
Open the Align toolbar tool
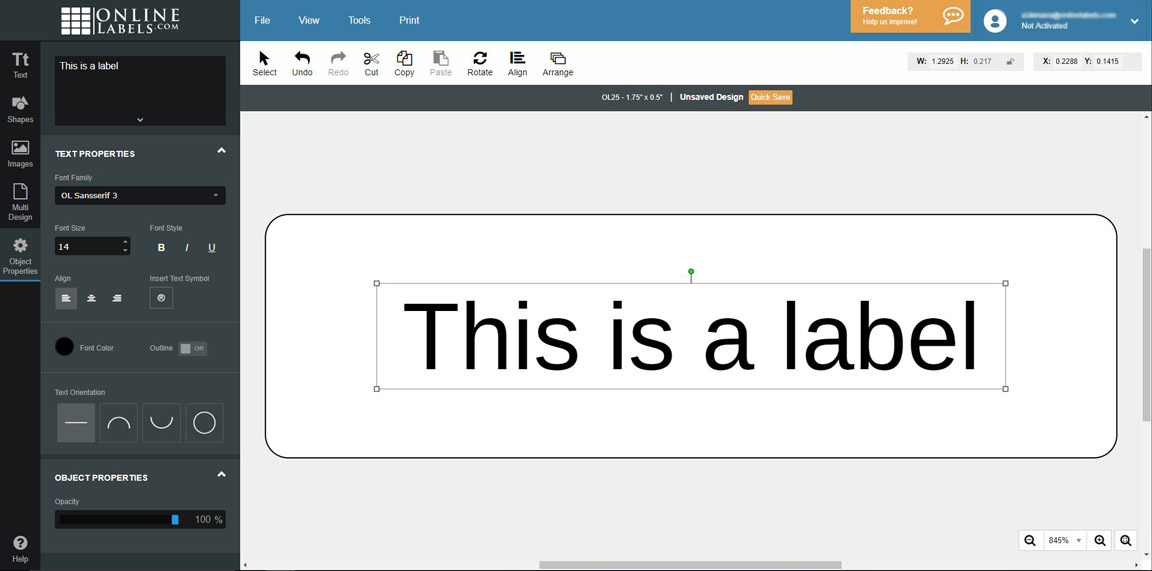tap(517, 63)
